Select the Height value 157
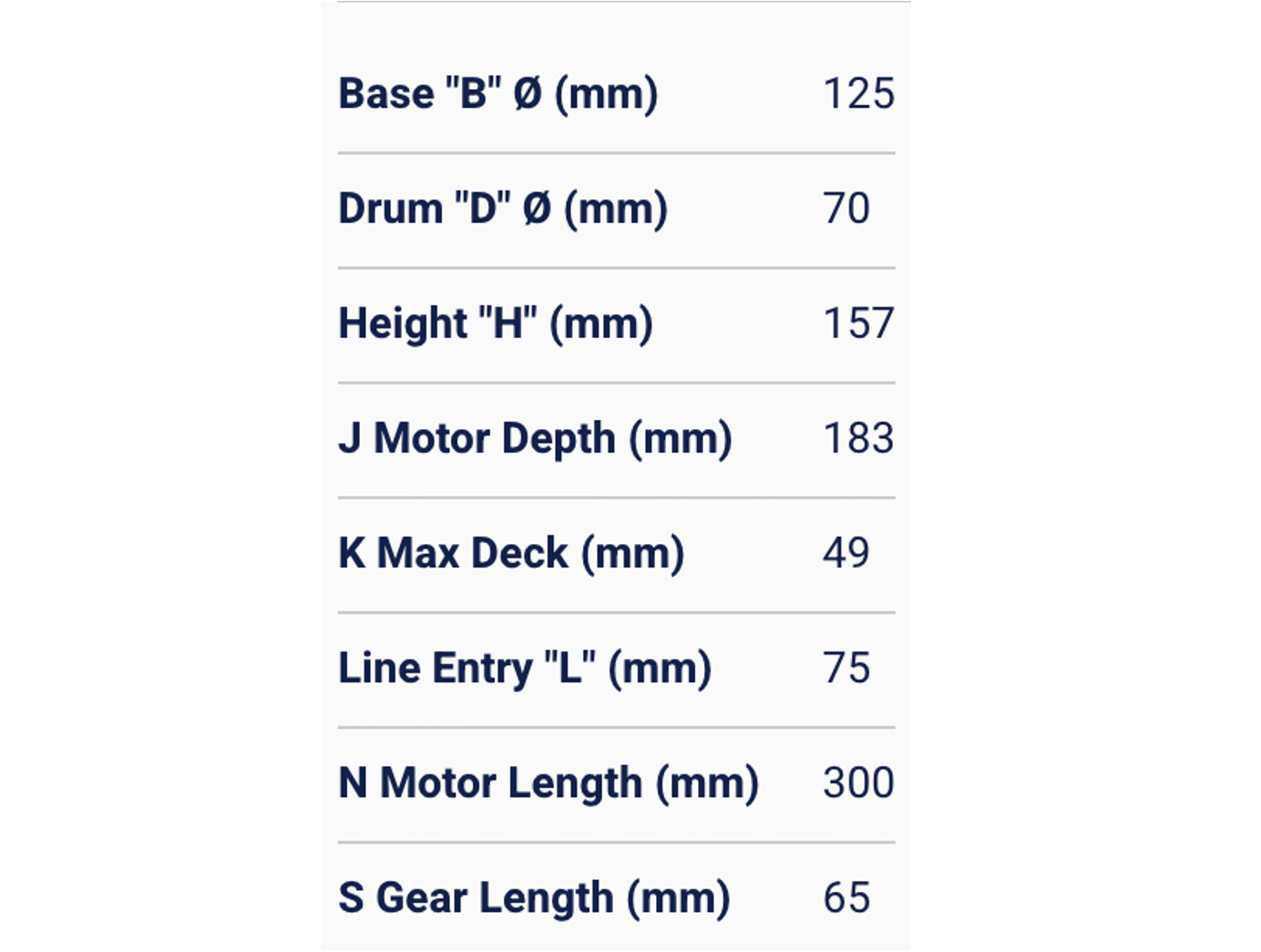 click(859, 323)
